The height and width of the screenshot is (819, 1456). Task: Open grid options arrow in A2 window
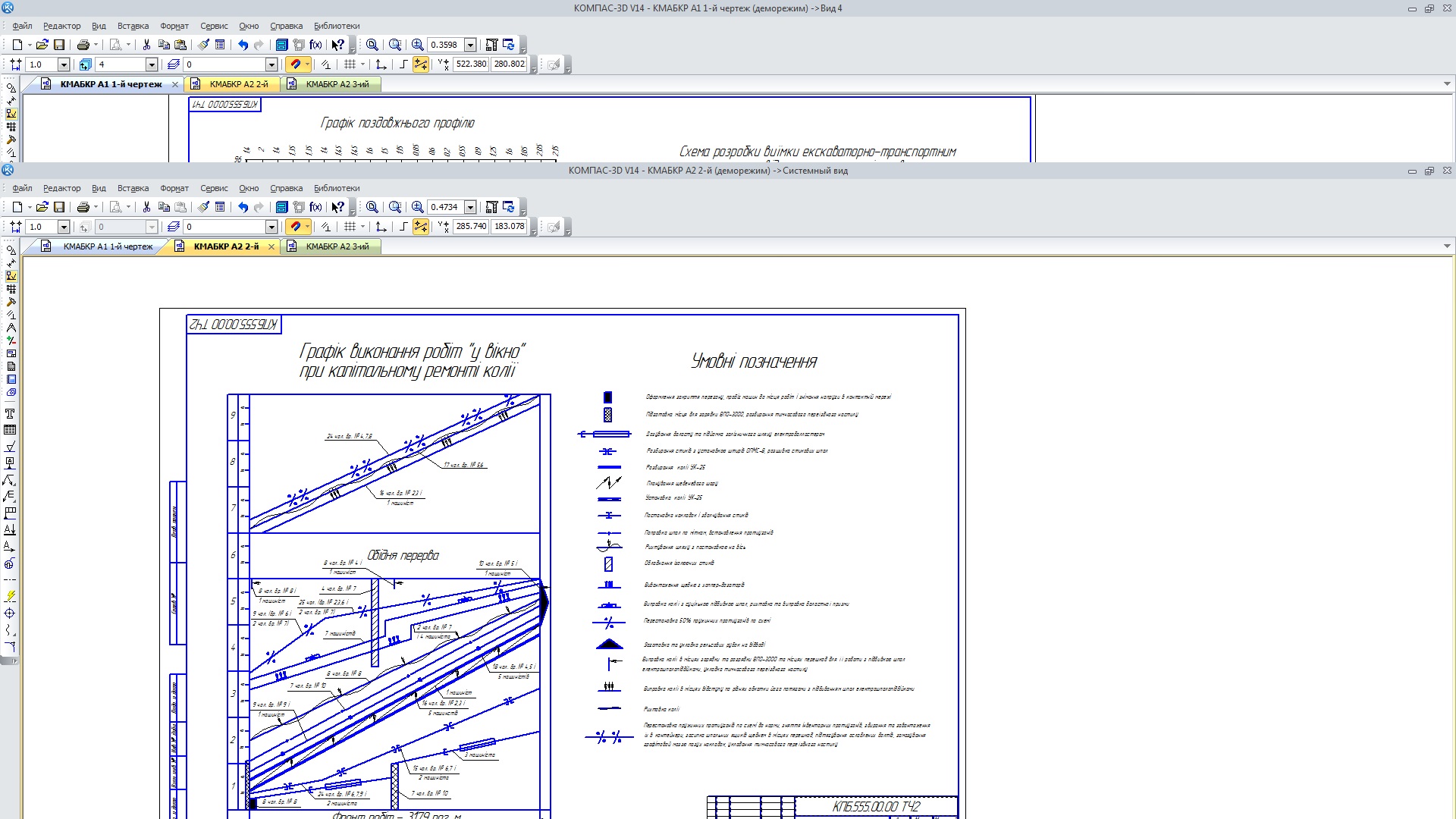tap(362, 227)
